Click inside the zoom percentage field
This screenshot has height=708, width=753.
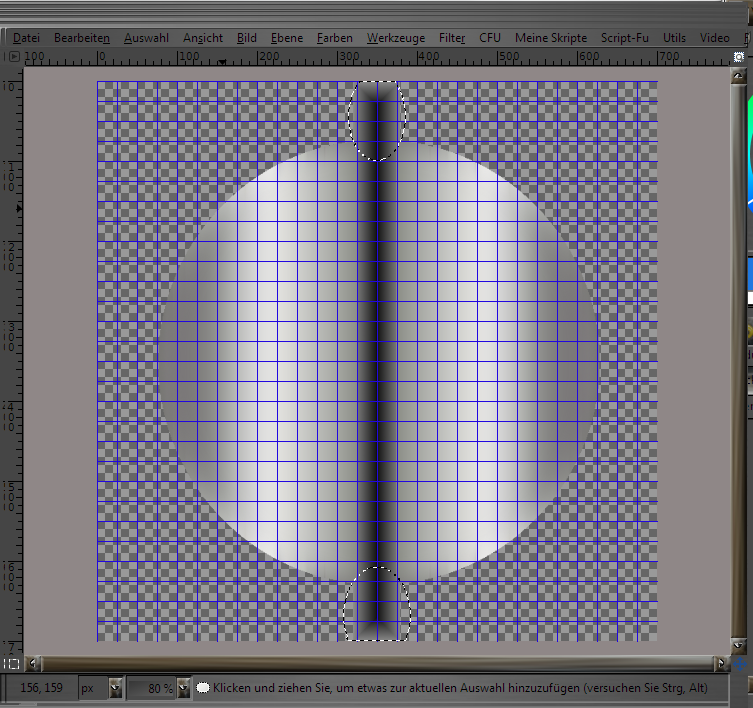click(x=152, y=688)
